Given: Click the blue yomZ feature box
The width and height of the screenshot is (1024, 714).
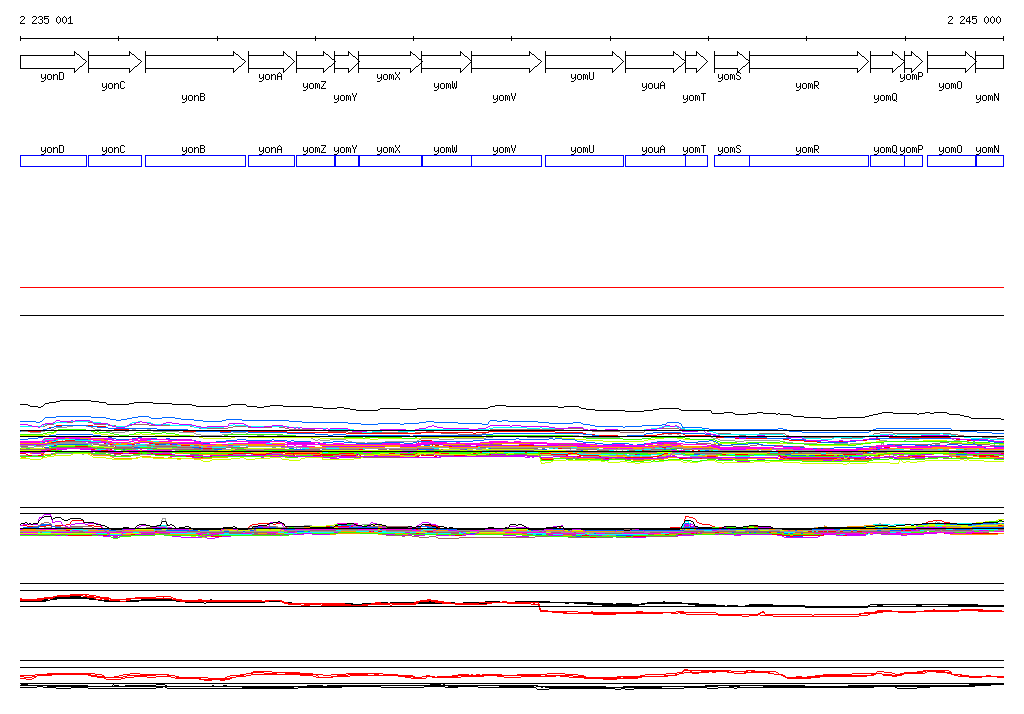Looking at the screenshot, I should tap(315, 161).
